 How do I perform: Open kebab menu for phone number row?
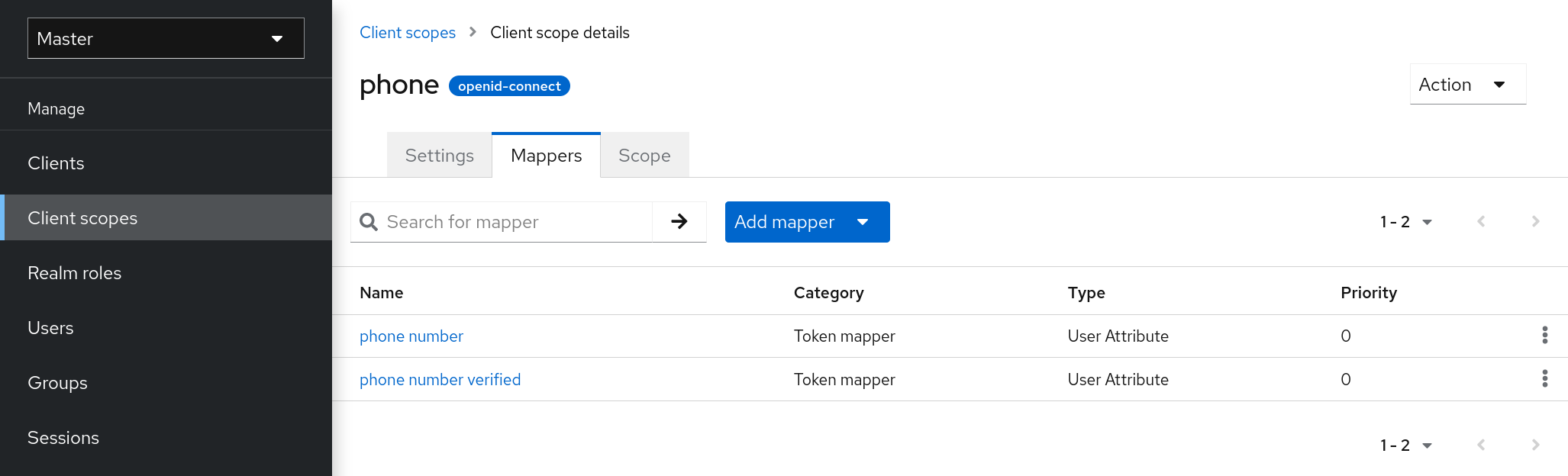(x=1544, y=336)
